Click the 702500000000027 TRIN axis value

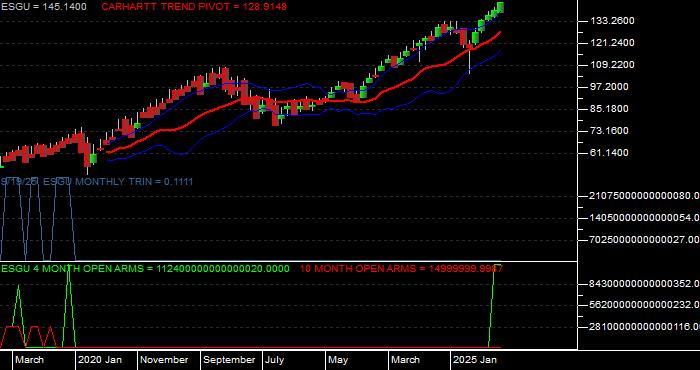pos(645,240)
